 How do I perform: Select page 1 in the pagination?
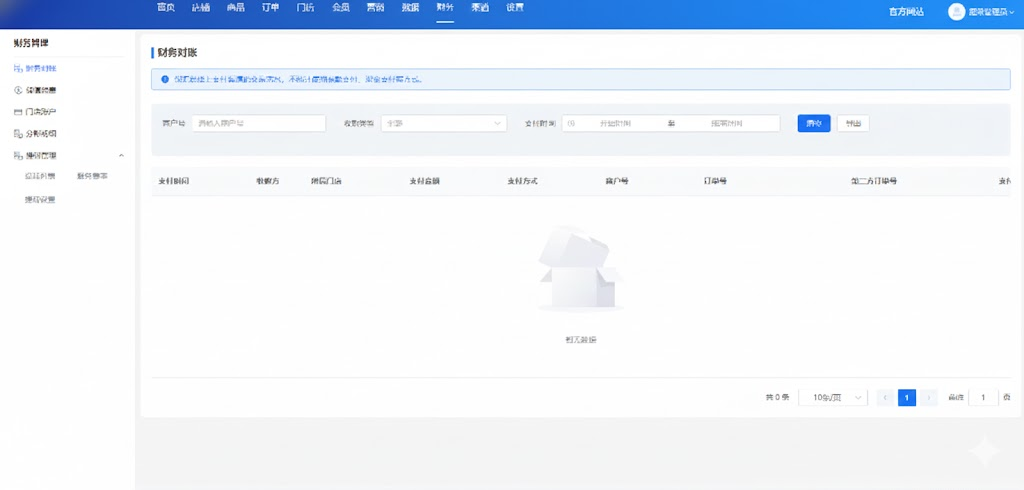pos(907,397)
